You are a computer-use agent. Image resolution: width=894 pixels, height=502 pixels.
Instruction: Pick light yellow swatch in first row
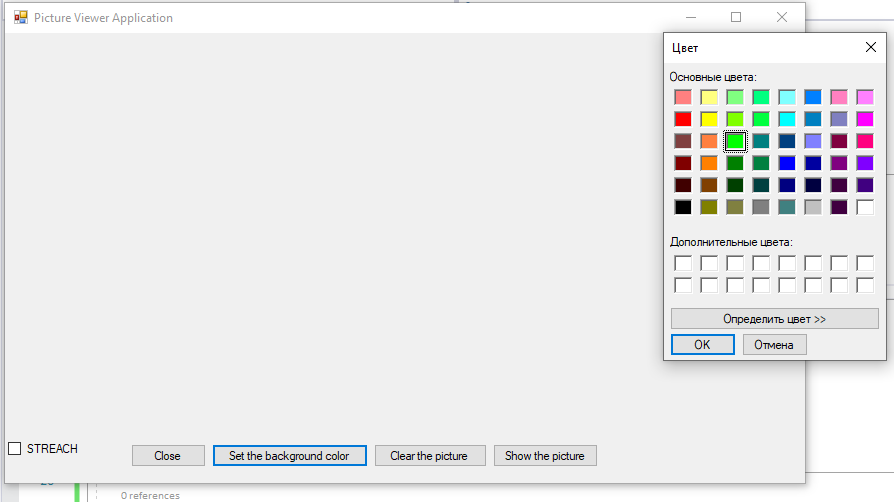coord(709,97)
